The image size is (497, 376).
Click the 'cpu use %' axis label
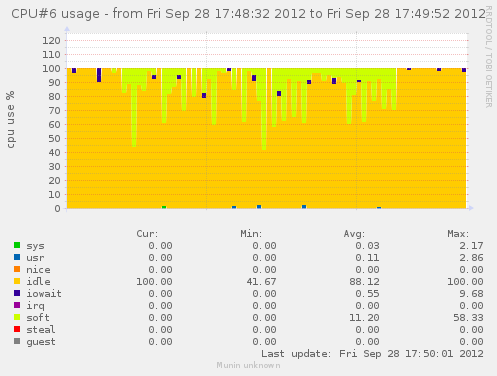click(x=11, y=120)
